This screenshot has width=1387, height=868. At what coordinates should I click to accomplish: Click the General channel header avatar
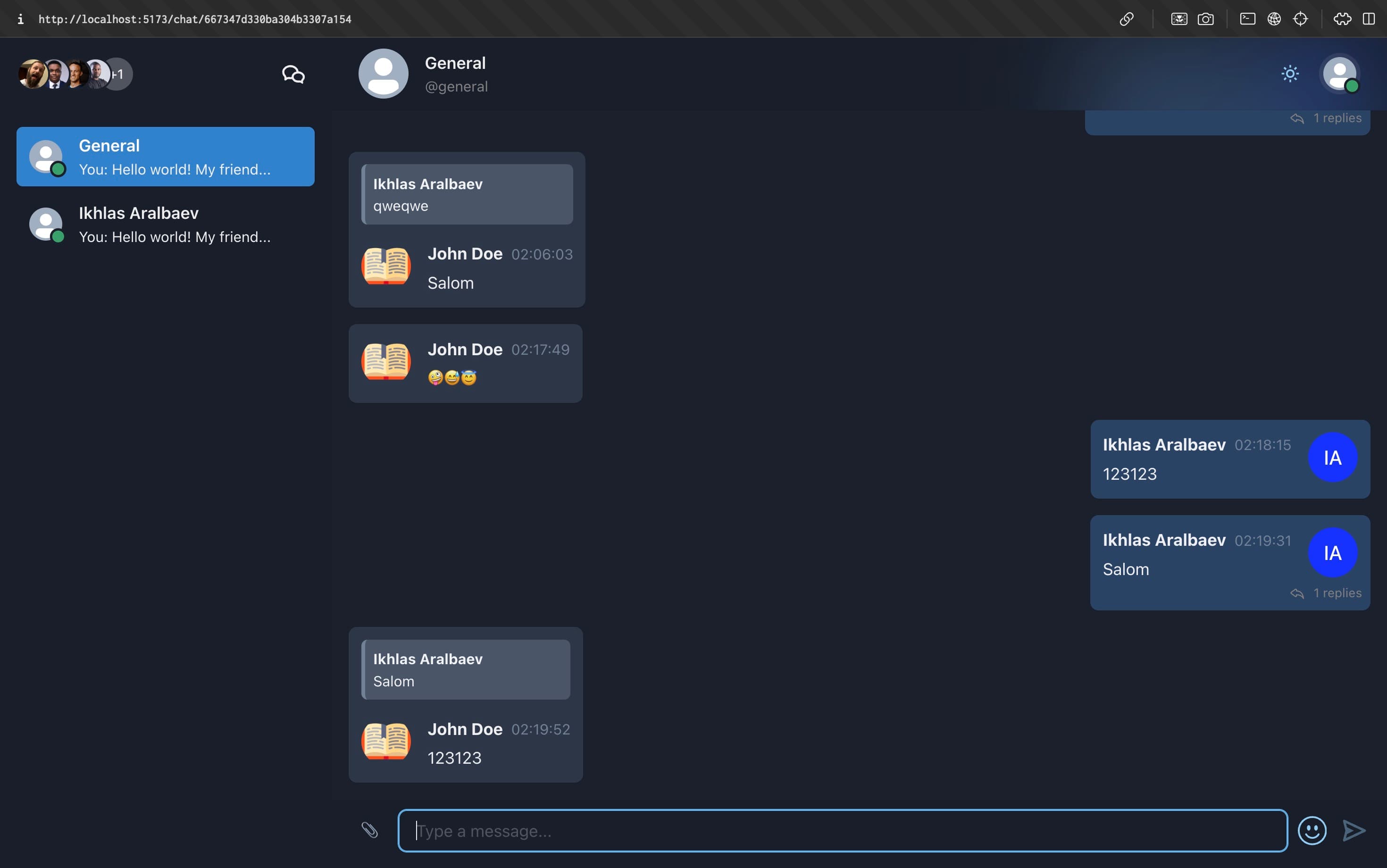pyautogui.click(x=383, y=74)
